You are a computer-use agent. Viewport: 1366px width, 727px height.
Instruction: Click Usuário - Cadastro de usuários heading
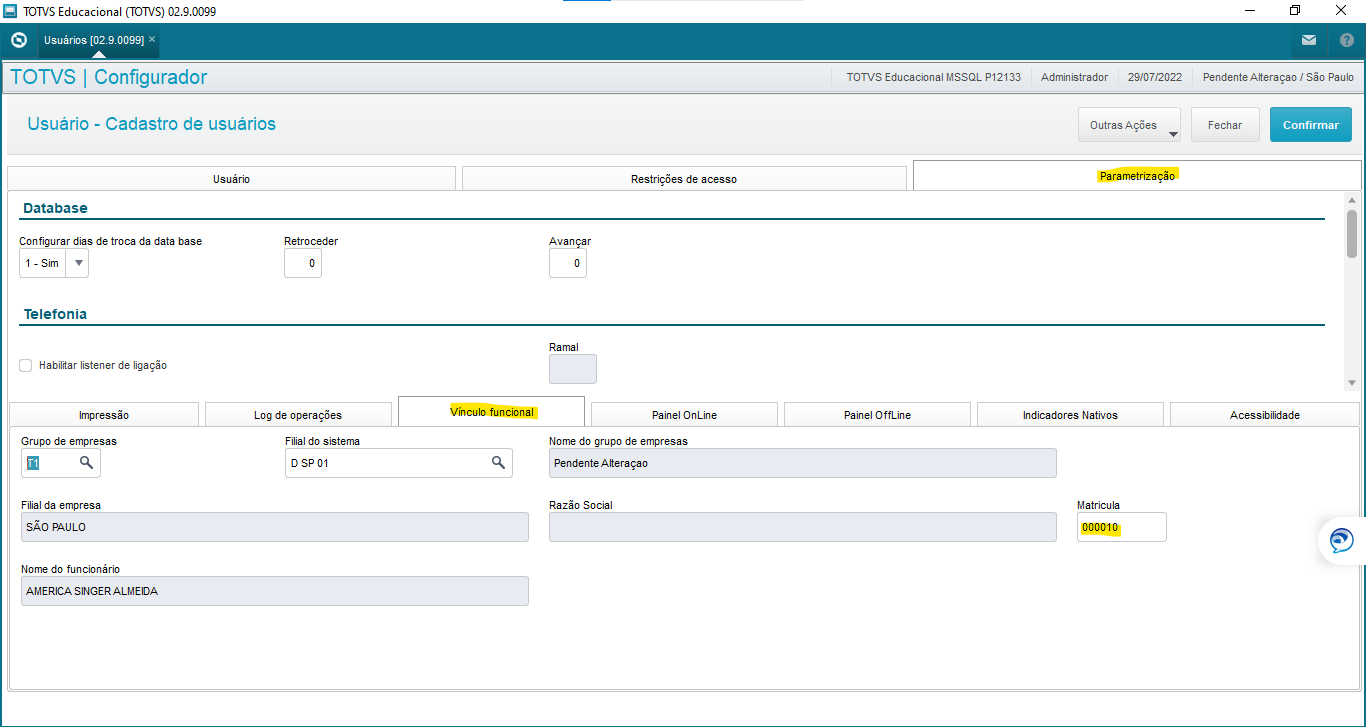tap(152, 124)
